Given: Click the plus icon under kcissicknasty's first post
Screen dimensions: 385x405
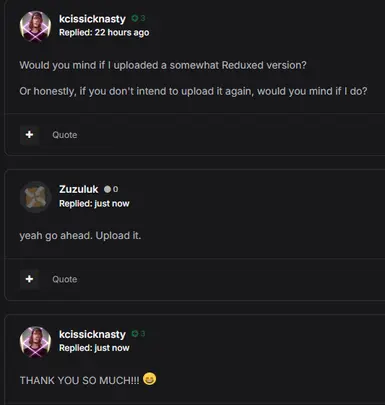Looking at the screenshot, I should click(x=29, y=135).
